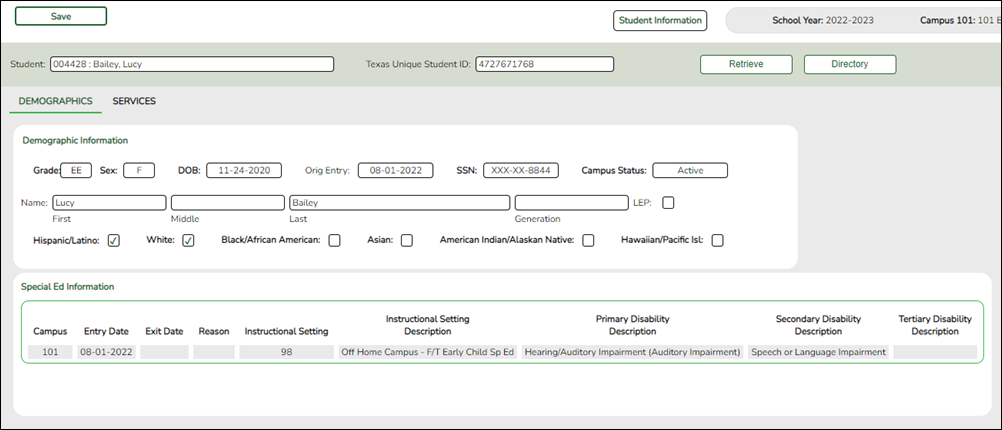1002x430 pixels.
Task: Click the Entry Date cell 08-01-2022
Action: (107, 352)
